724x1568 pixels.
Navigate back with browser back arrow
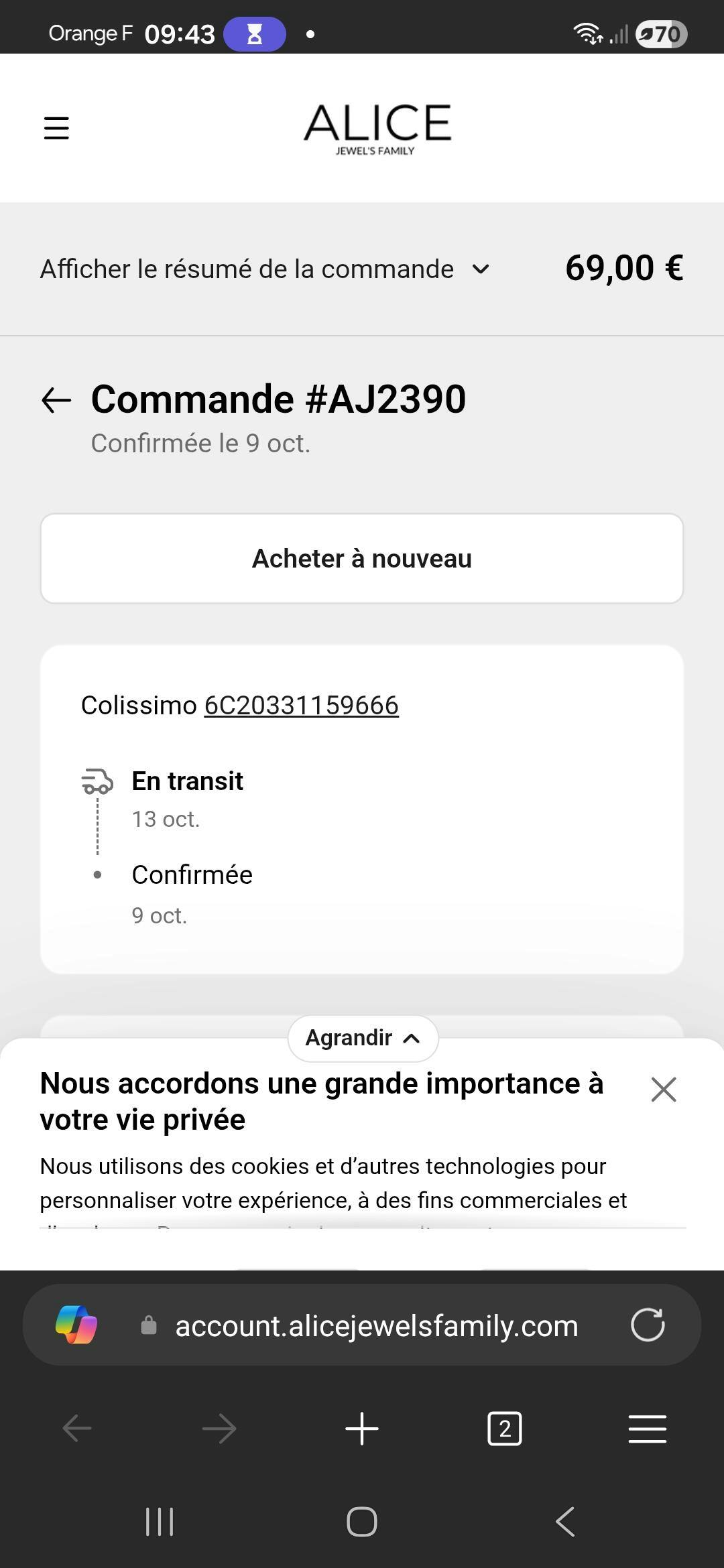point(77,1429)
